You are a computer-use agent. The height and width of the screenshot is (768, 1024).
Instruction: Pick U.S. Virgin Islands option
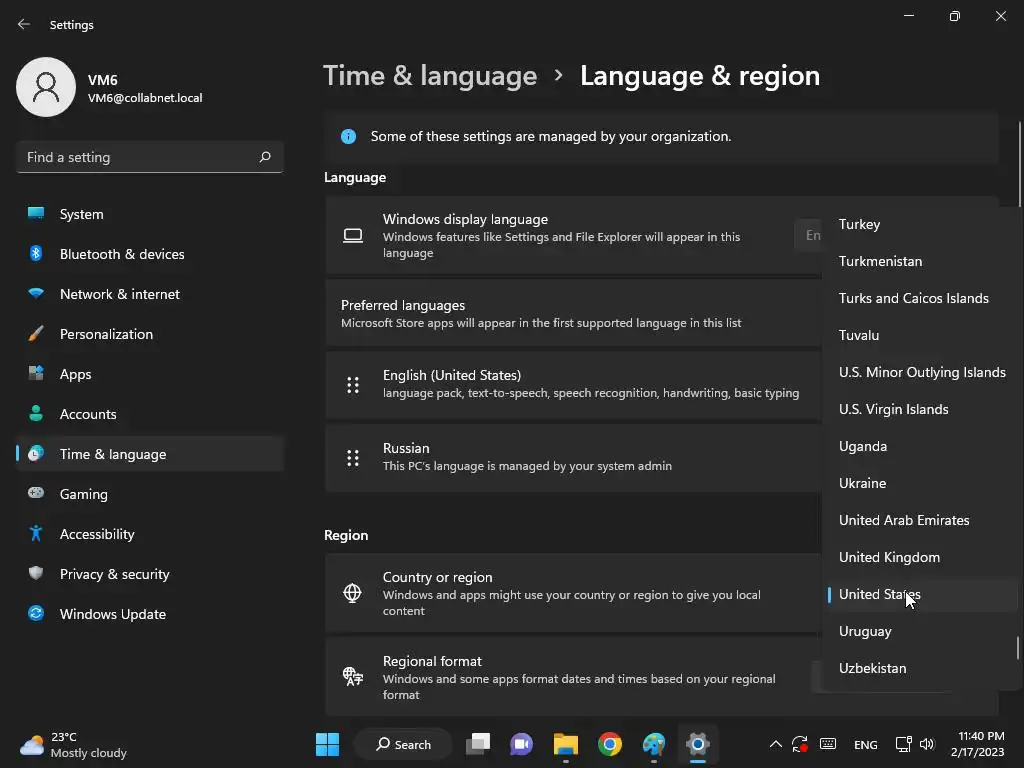tap(920, 409)
